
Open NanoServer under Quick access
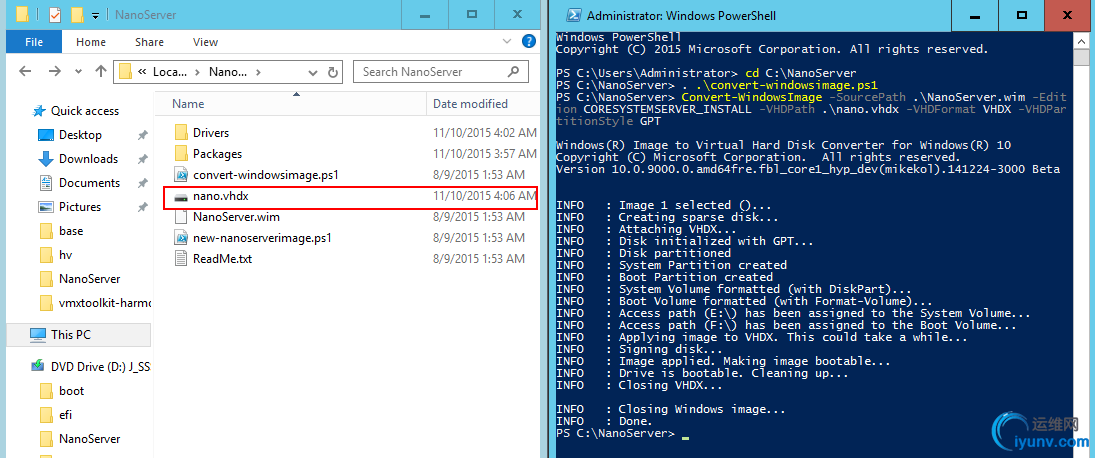tap(89, 279)
